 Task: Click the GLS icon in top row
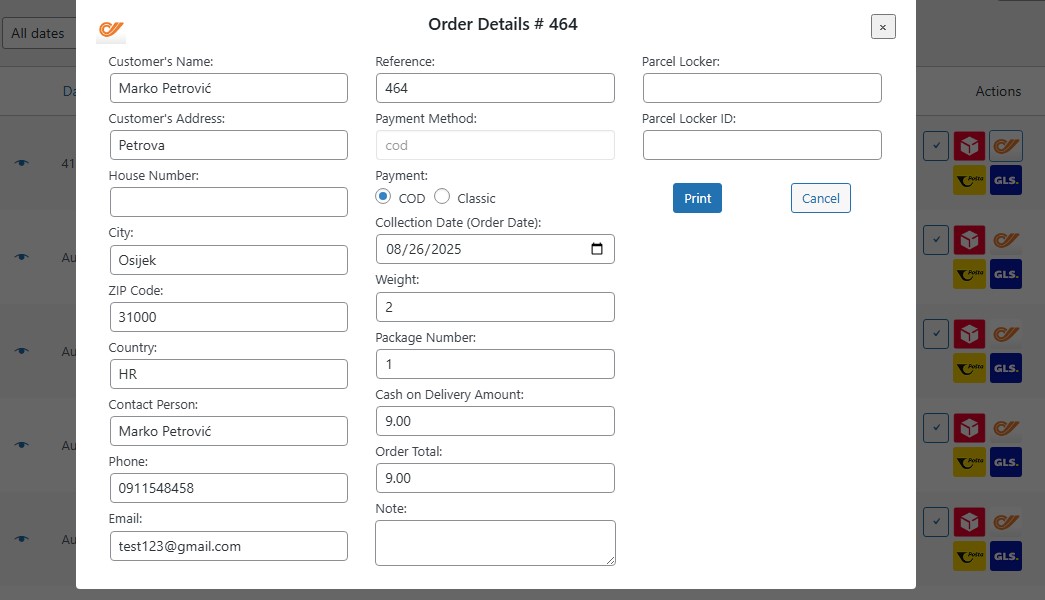[x=1006, y=180]
